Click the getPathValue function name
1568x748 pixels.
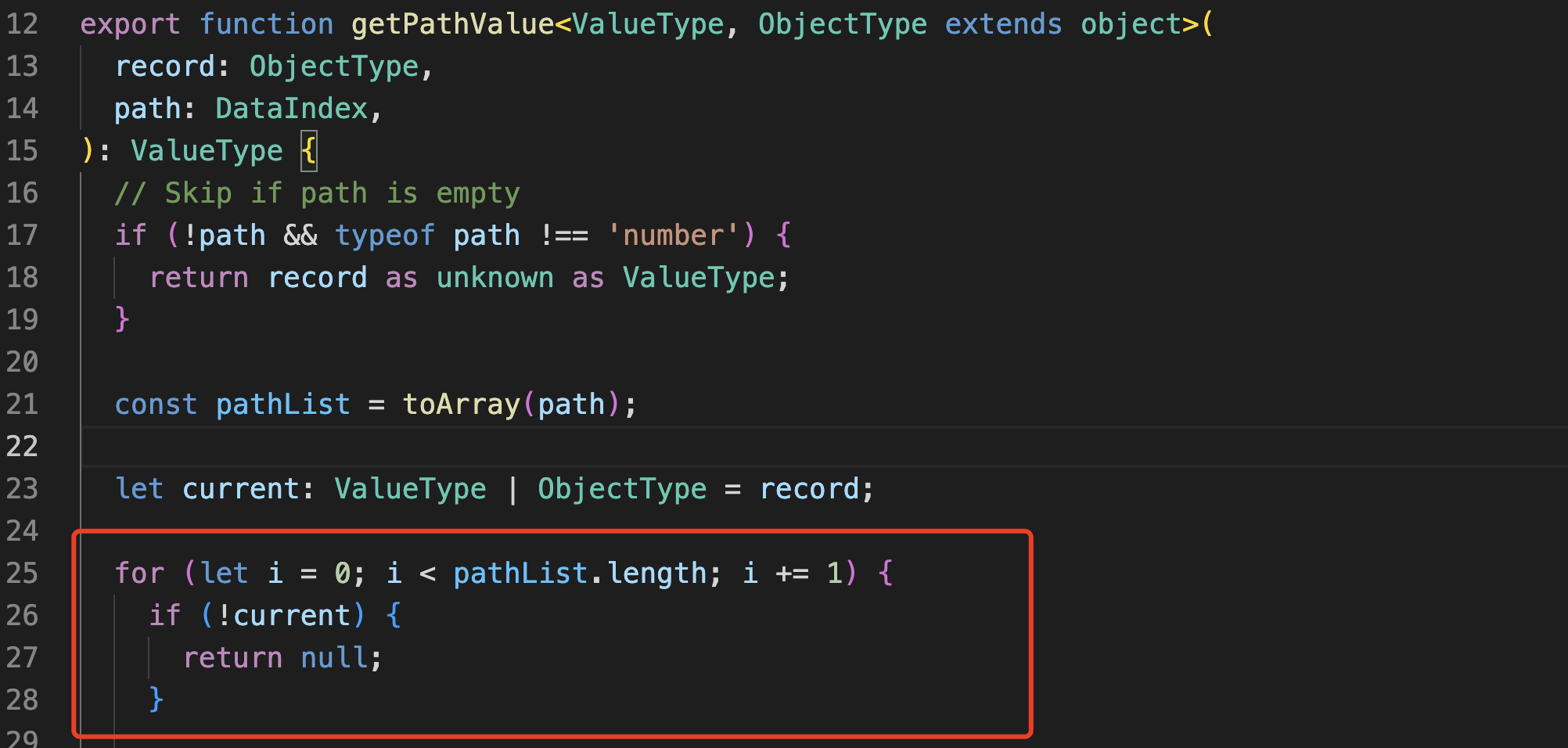coord(454,23)
